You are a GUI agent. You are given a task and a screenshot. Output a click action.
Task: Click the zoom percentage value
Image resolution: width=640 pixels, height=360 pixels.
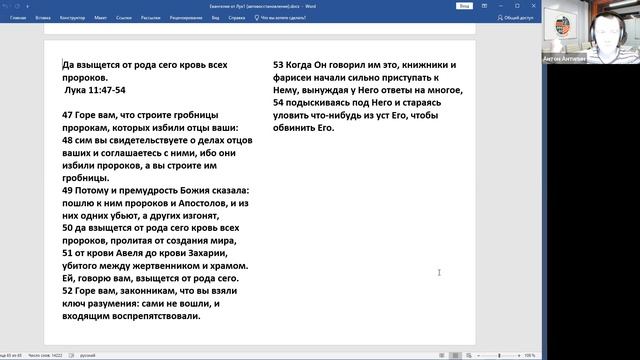530,356
